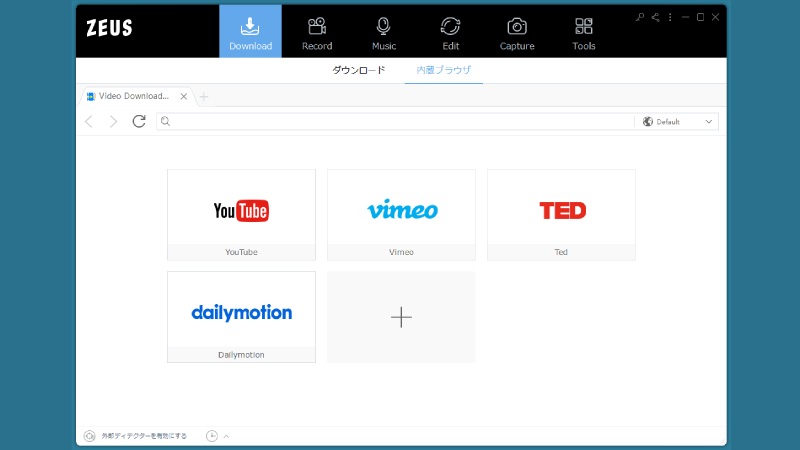Open the three-dot options menu

670,17
